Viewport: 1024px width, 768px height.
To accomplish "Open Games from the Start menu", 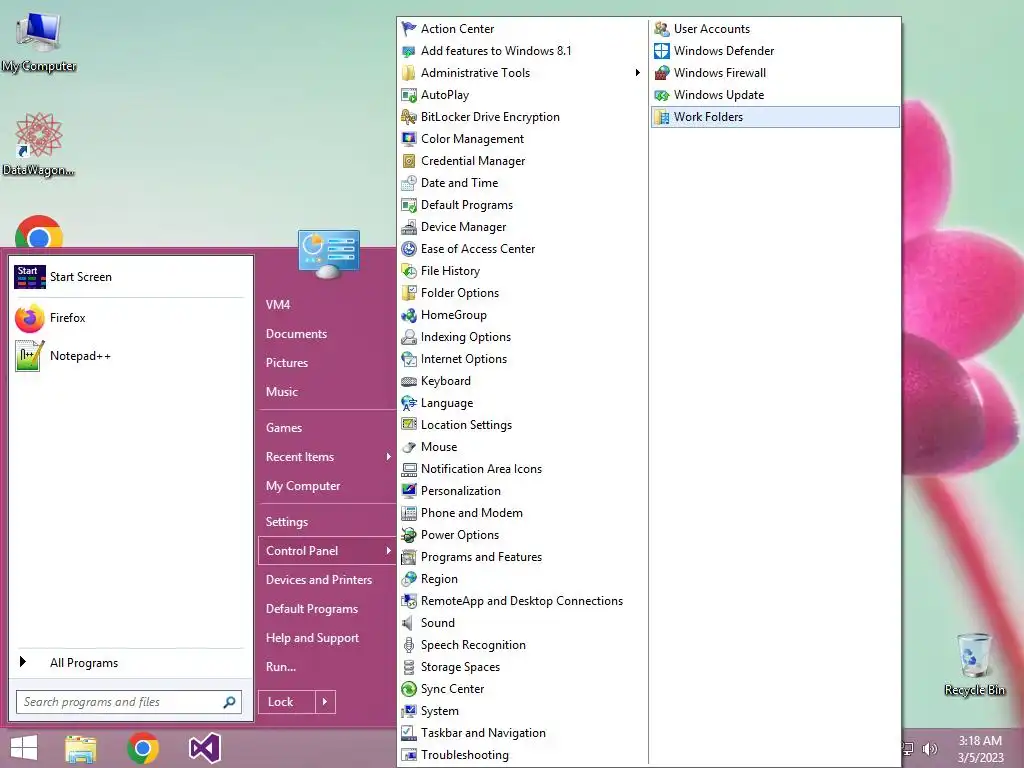I will pyautogui.click(x=327, y=428).
